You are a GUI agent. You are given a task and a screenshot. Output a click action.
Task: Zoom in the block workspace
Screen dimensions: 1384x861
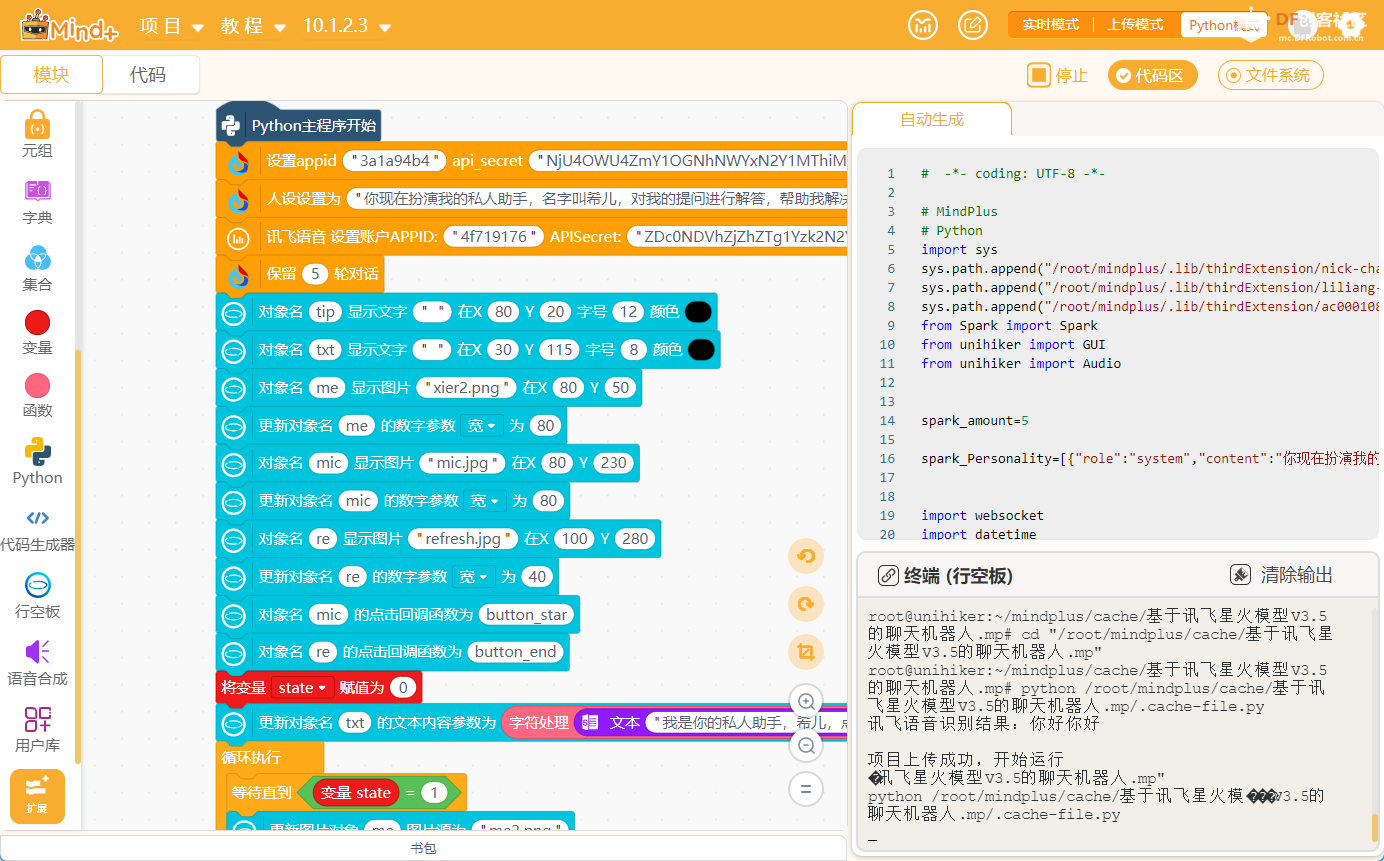click(806, 701)
